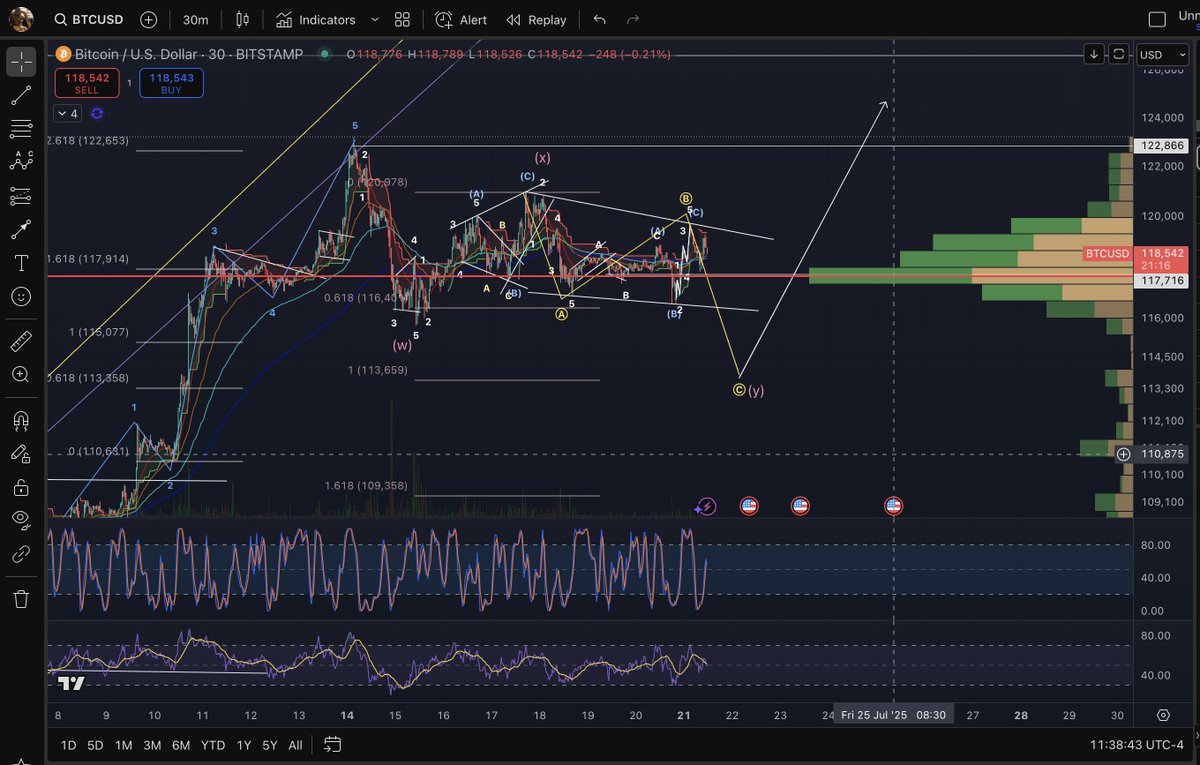The height and width of the screenshot is (765, 1200).
Task: Open the chart patterns tool group
Action: coord(21,162)
